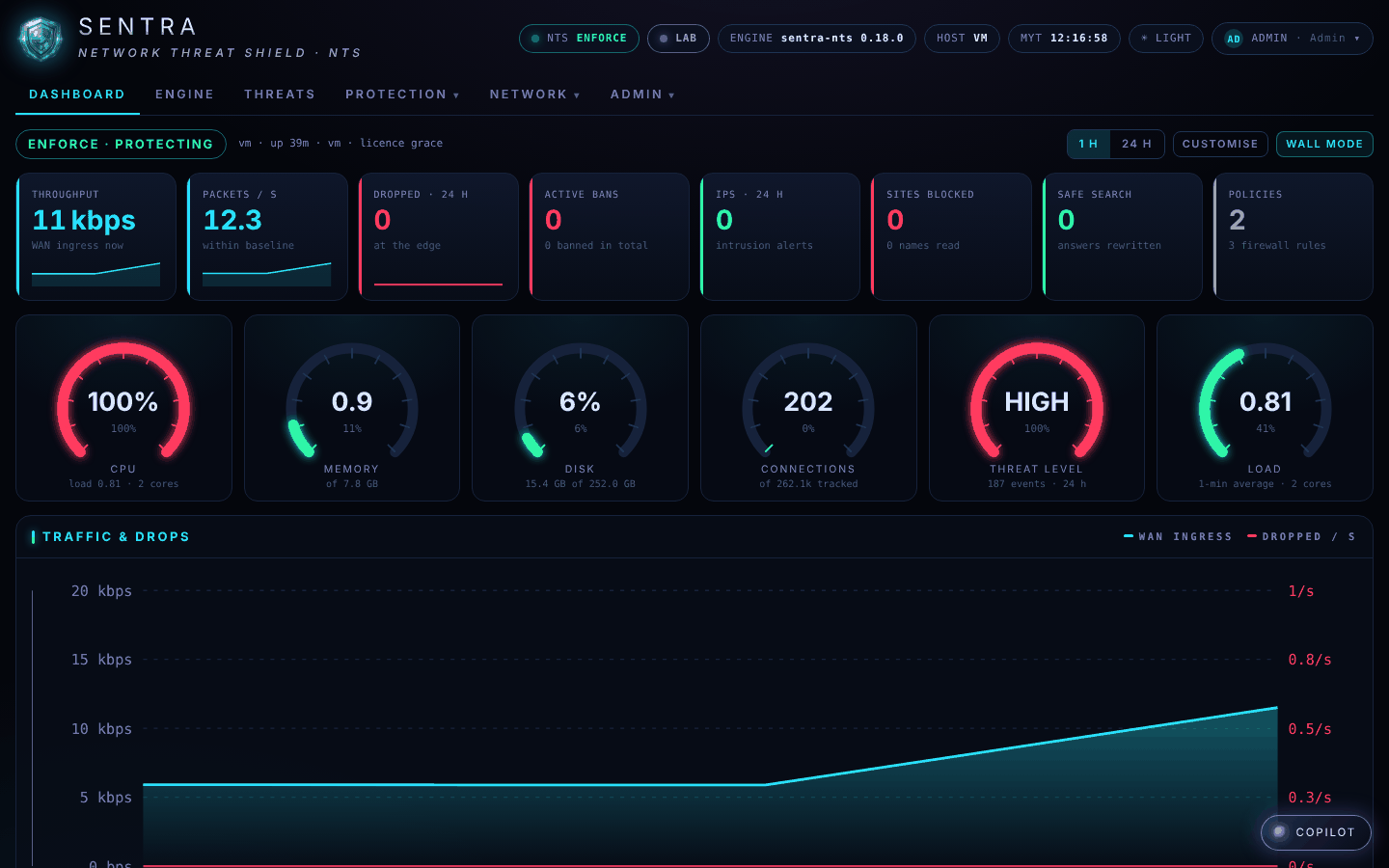This screenshot has width=1389, height=868.
Task: Toggle the DROPPED / S chart legend
Action: point(1301,536)
